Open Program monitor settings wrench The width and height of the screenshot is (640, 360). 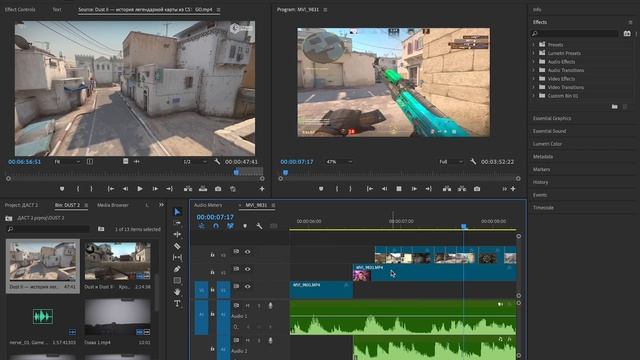coord(473,162)
